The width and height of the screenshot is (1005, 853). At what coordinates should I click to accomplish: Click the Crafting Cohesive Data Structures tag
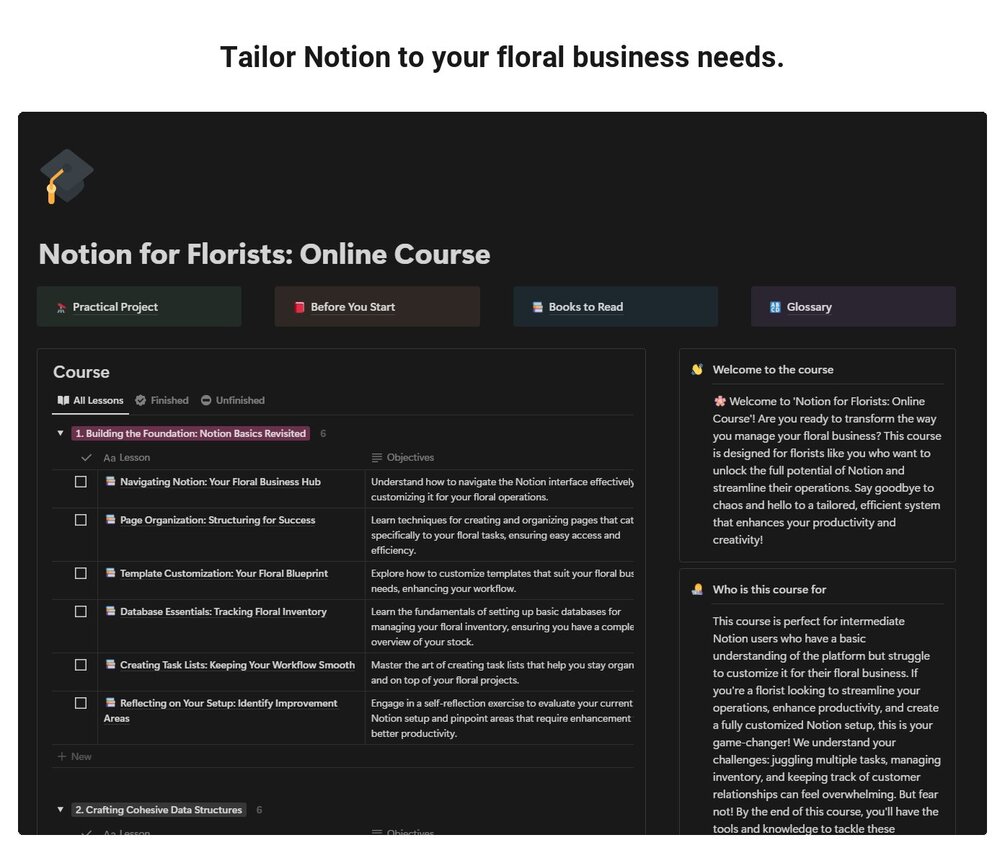(158, 810)
